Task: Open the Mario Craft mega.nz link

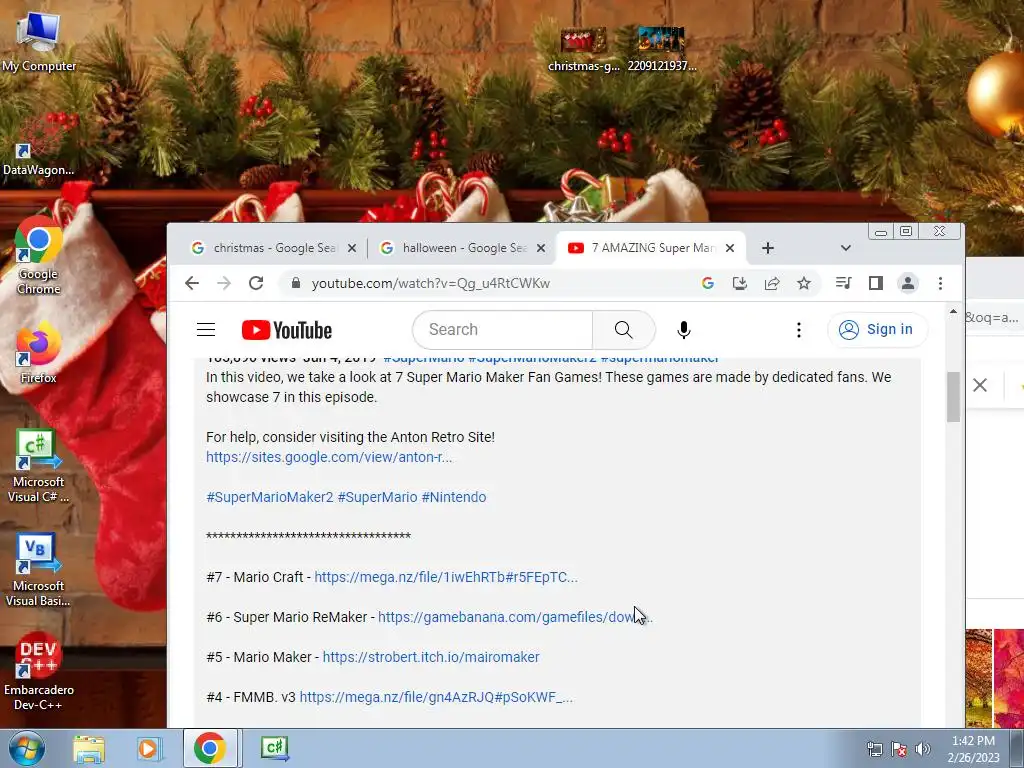Action: pyautogui.click(x=446, y=577)
